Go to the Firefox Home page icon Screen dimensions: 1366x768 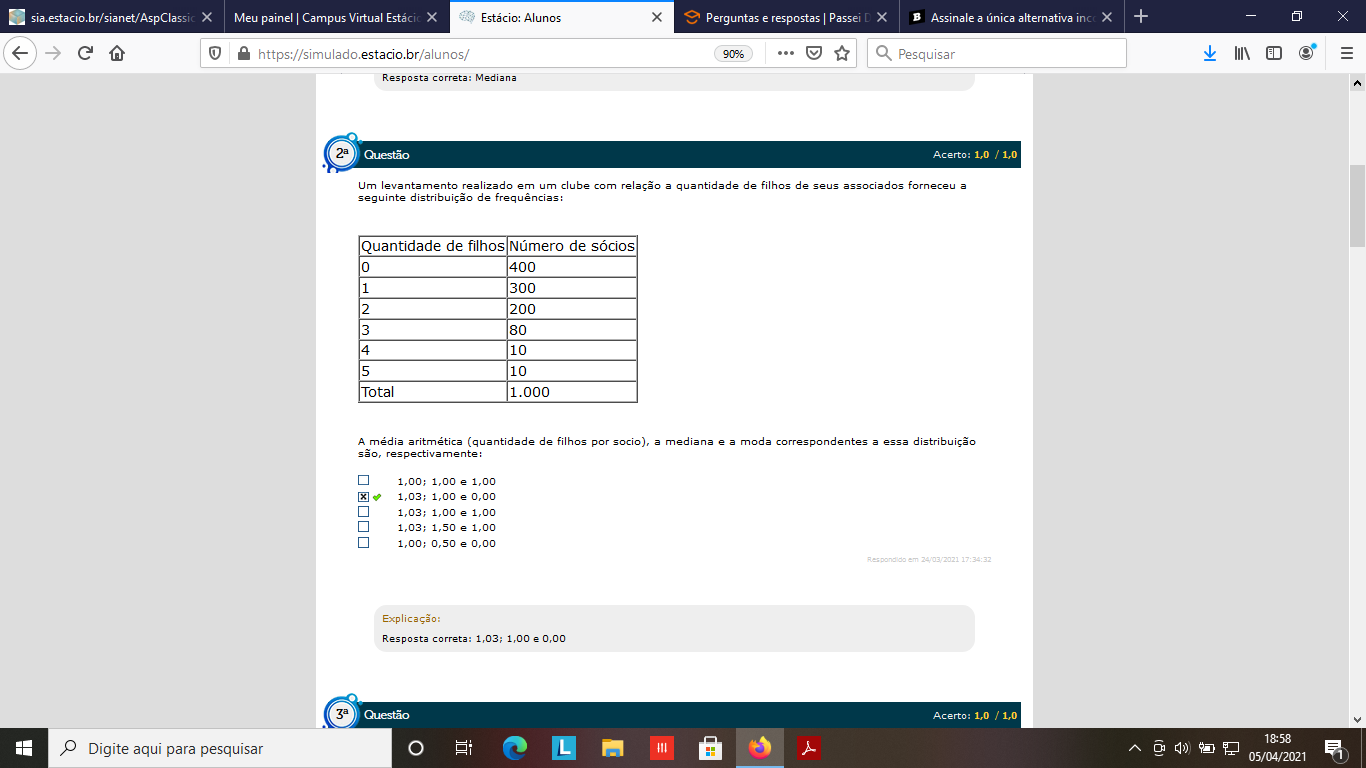tap(117, 54)
